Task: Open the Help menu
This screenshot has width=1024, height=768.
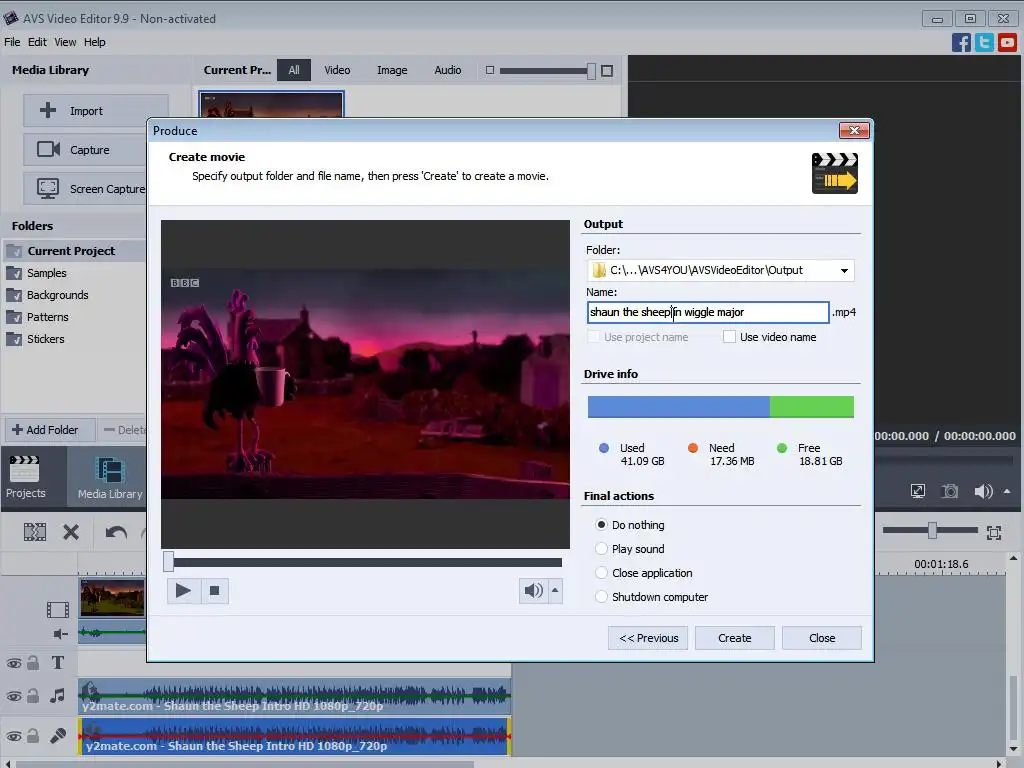Action: pos(94,42)
